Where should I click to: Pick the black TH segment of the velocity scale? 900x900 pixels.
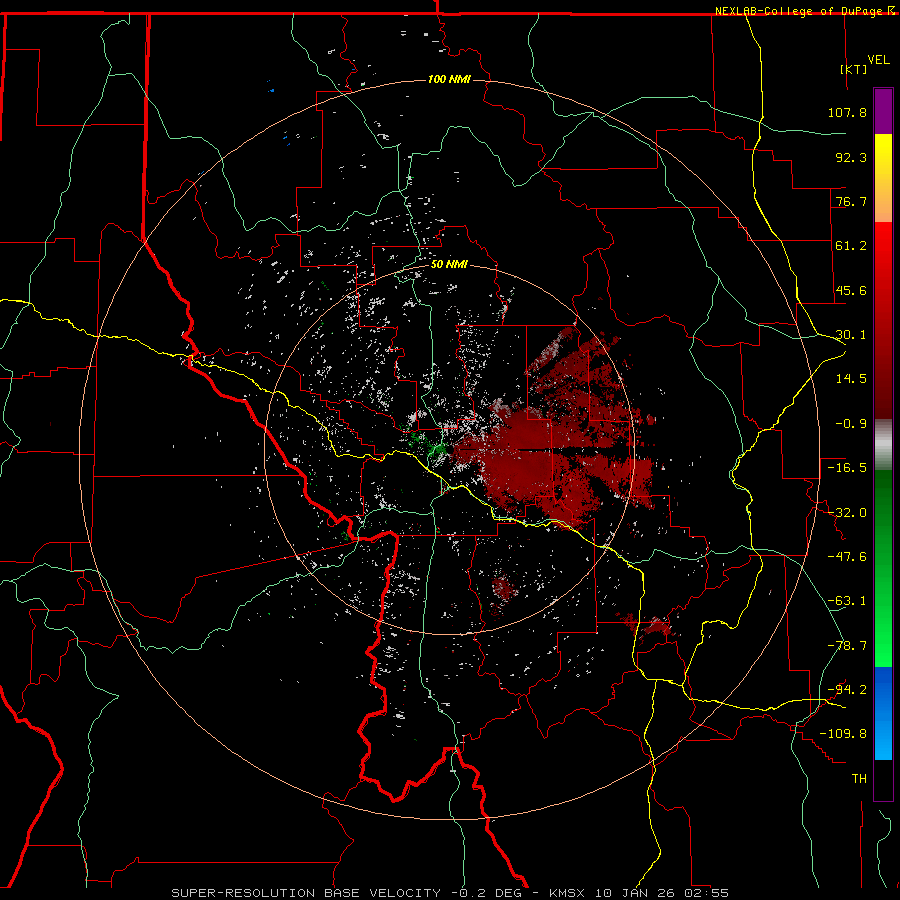pyautogui.click(x=883, y=779)
